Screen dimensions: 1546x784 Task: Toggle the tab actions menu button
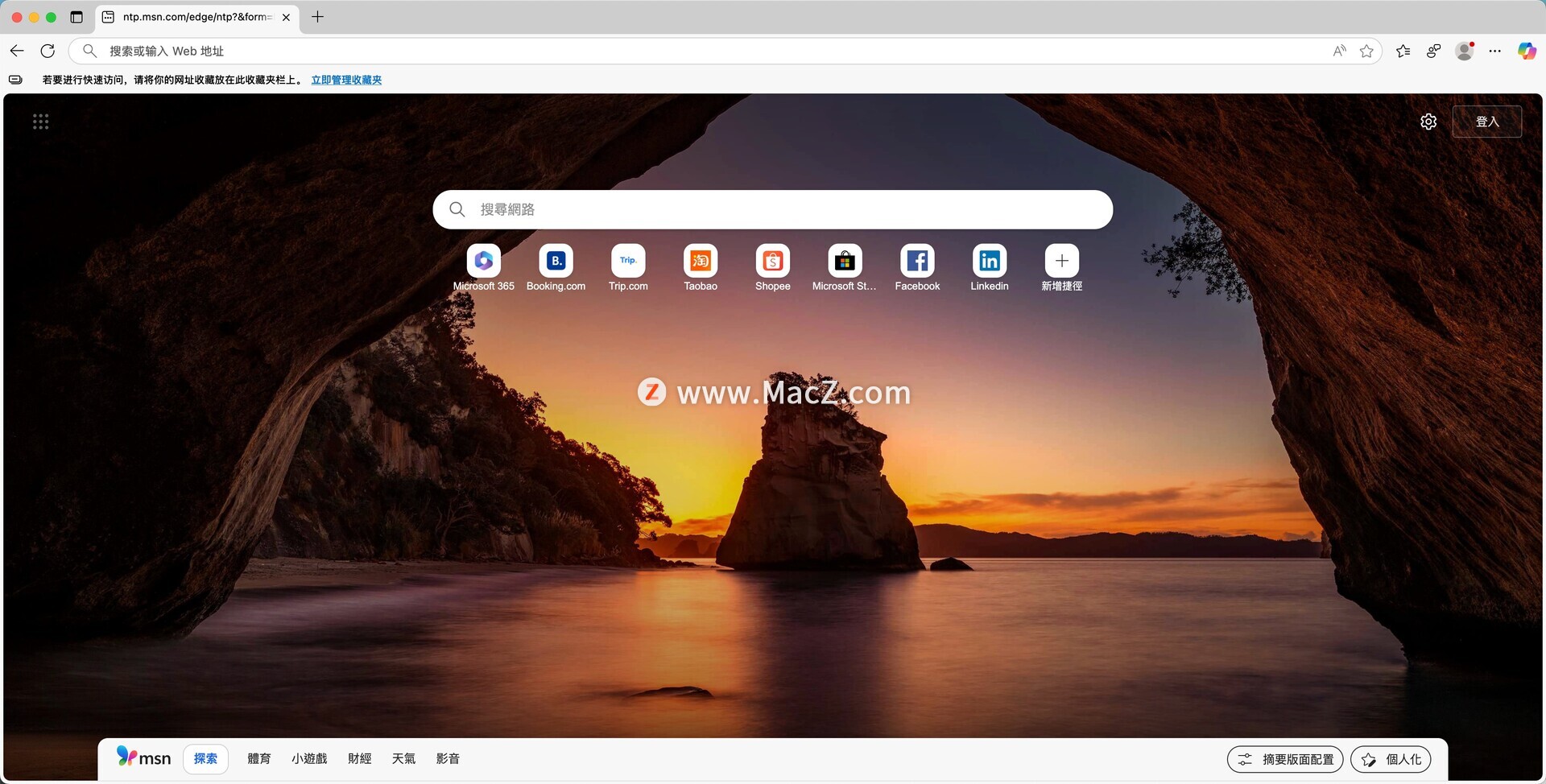click(x=76, y=17)
